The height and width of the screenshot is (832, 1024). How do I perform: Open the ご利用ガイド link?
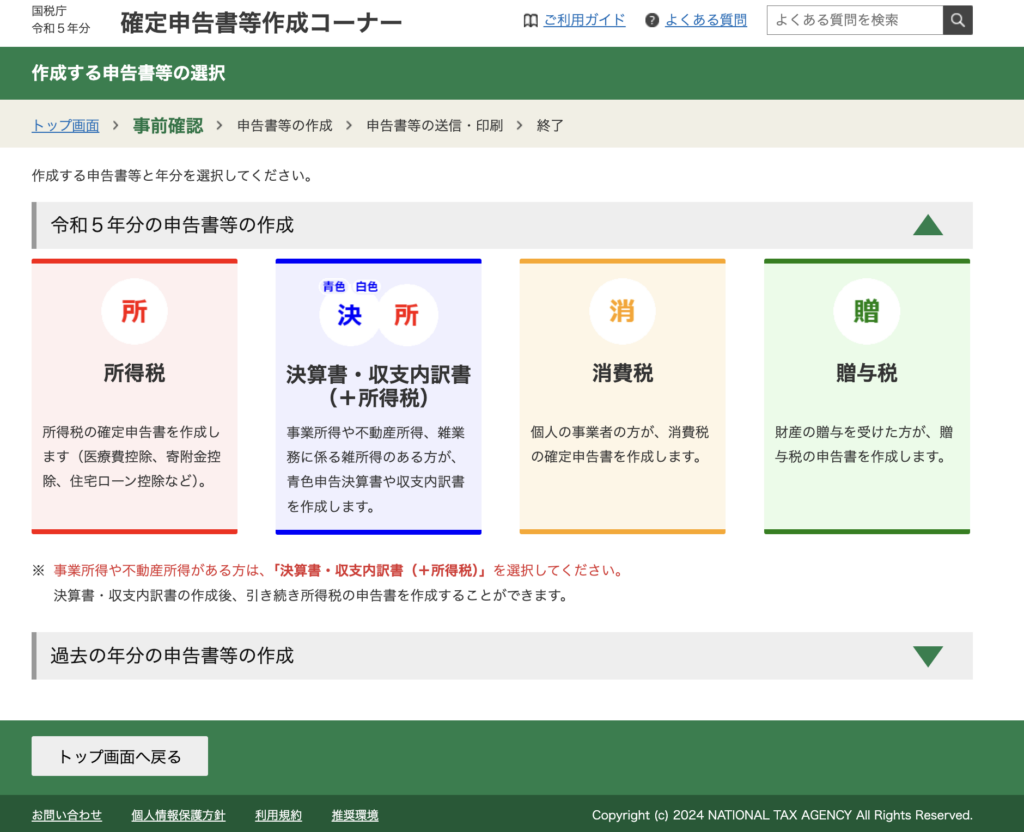584,20
